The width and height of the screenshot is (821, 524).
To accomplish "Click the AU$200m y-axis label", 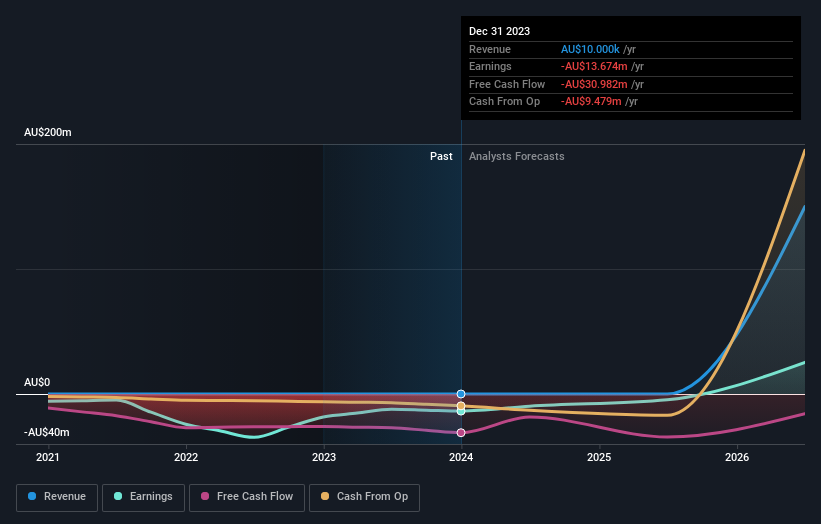I will coord(48,132).
